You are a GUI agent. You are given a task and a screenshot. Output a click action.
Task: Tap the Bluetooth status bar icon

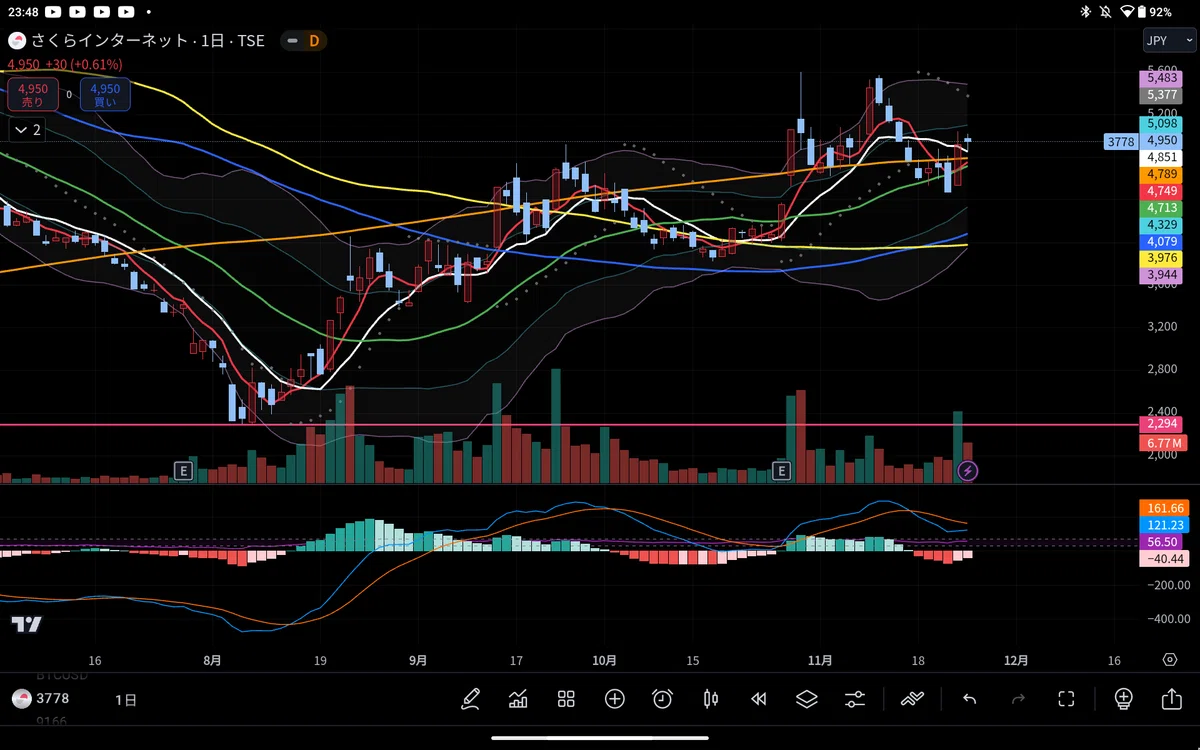click(x=1085, y=12)
